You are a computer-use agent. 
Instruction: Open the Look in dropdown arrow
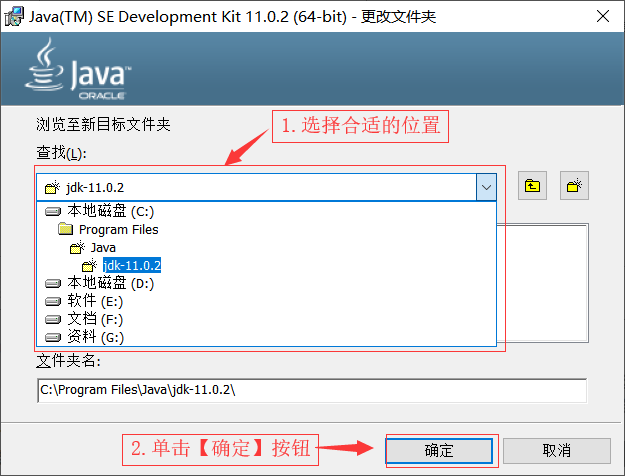486,187
